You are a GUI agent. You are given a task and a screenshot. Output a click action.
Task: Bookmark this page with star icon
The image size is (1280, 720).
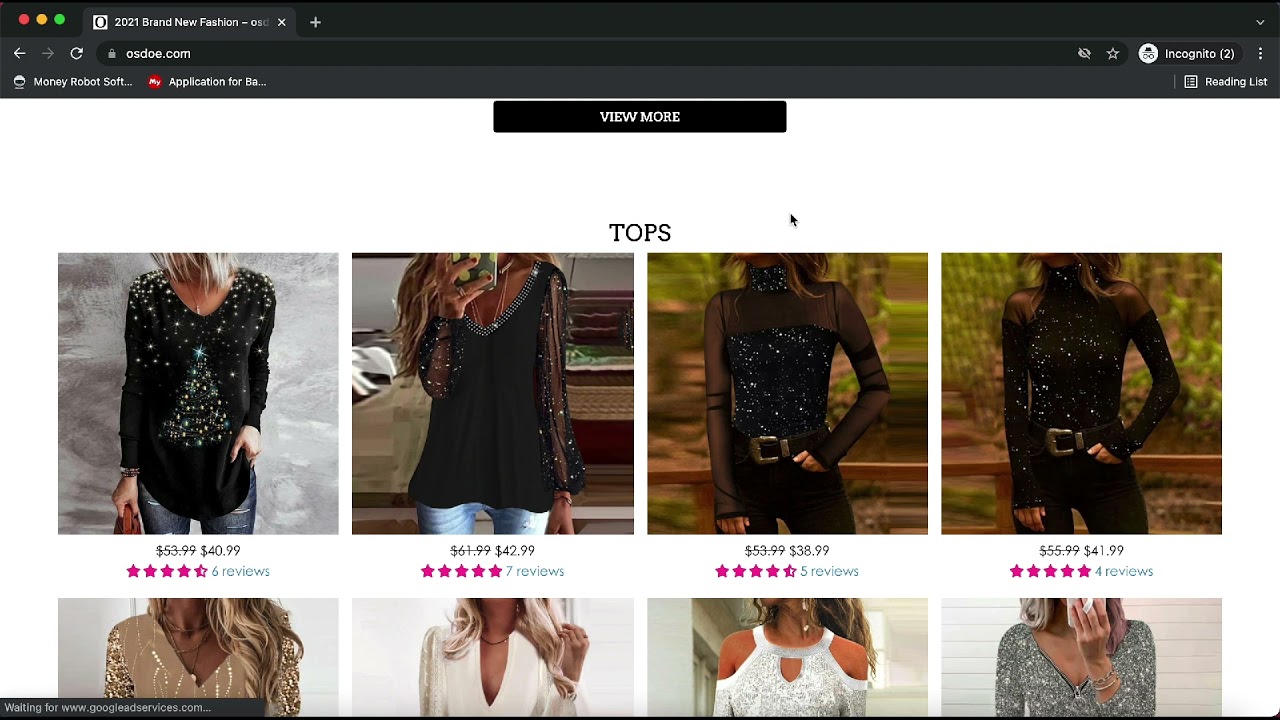1112,54
